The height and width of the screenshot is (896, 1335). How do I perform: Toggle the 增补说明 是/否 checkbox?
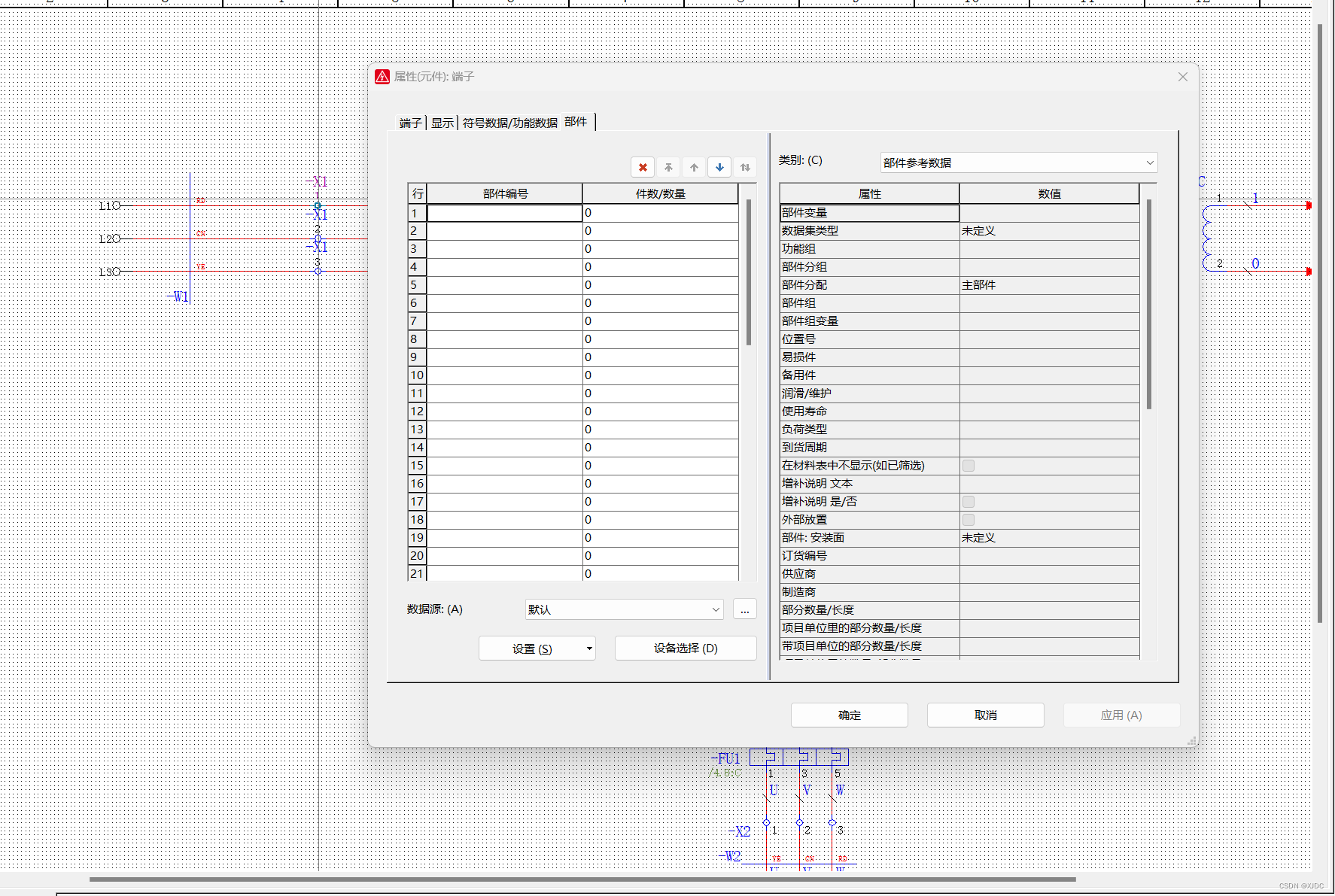[x=969, y=502]
